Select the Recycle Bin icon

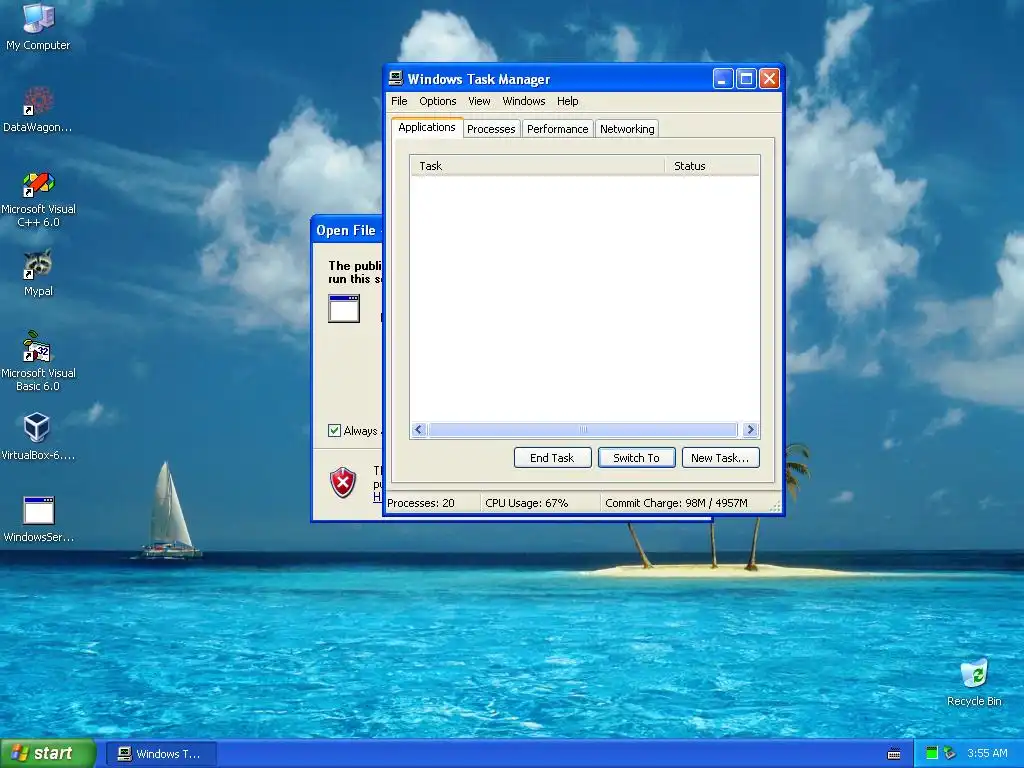[974, 683]
